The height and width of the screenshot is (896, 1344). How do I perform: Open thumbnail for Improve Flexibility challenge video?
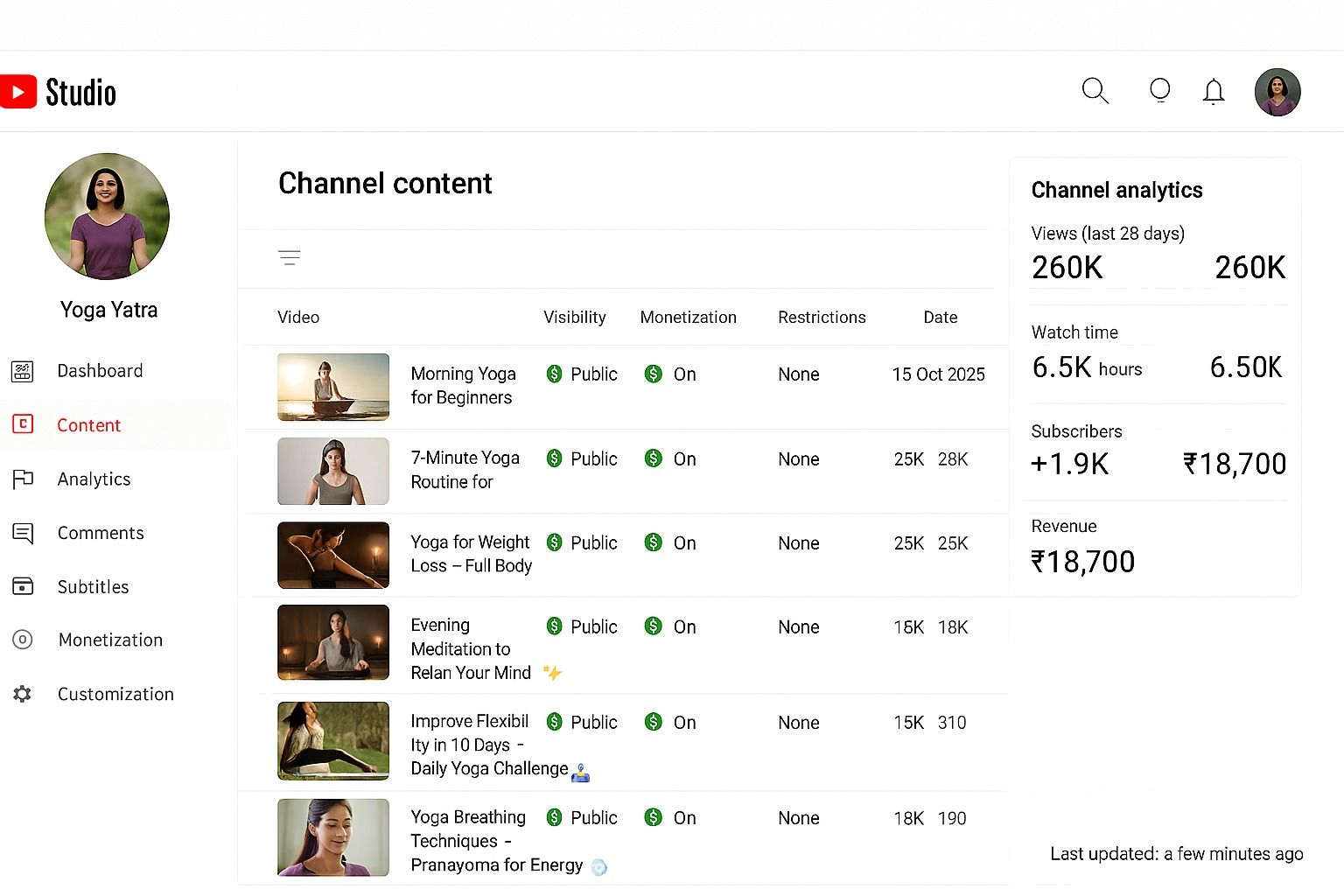click(332, 740)
